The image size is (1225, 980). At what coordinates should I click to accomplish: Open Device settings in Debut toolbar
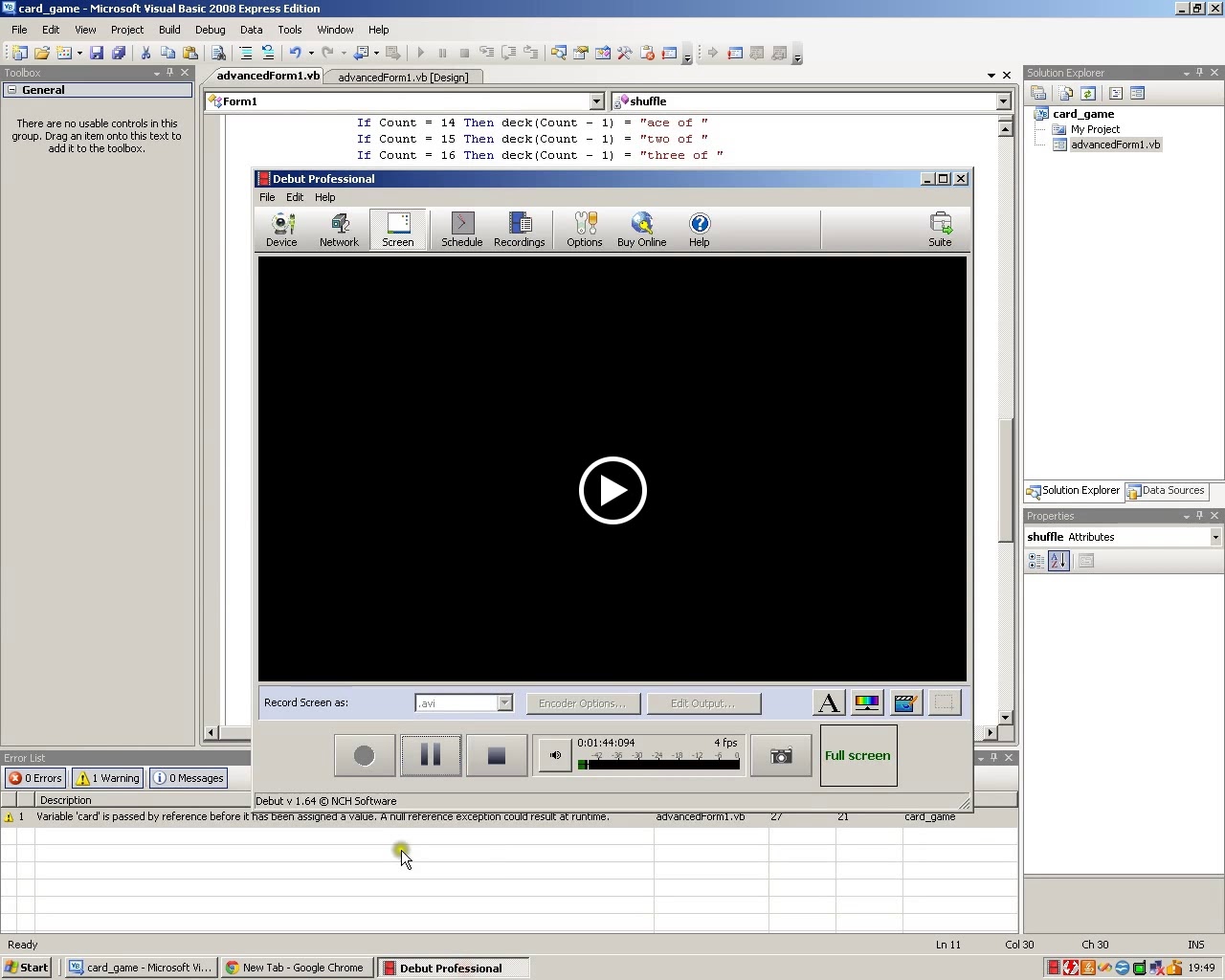(x=281, y=230)
